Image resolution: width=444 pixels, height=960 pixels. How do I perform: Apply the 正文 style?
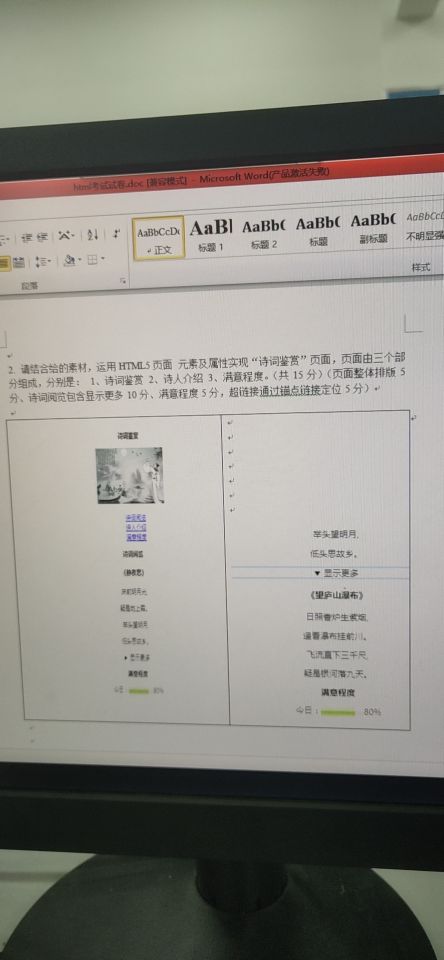pyautogui.click(x=159, y=238)
